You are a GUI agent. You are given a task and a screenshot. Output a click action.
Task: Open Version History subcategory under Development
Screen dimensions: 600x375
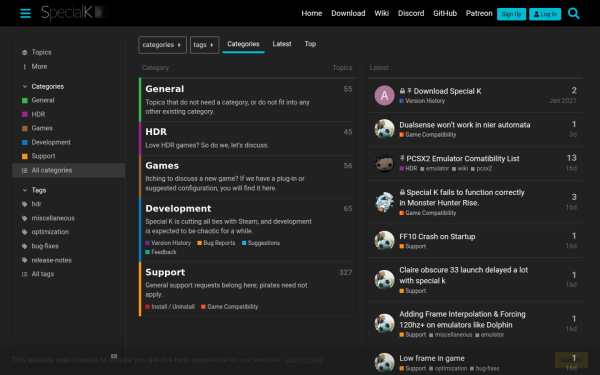pyautogui.click(x=168, y=243)
